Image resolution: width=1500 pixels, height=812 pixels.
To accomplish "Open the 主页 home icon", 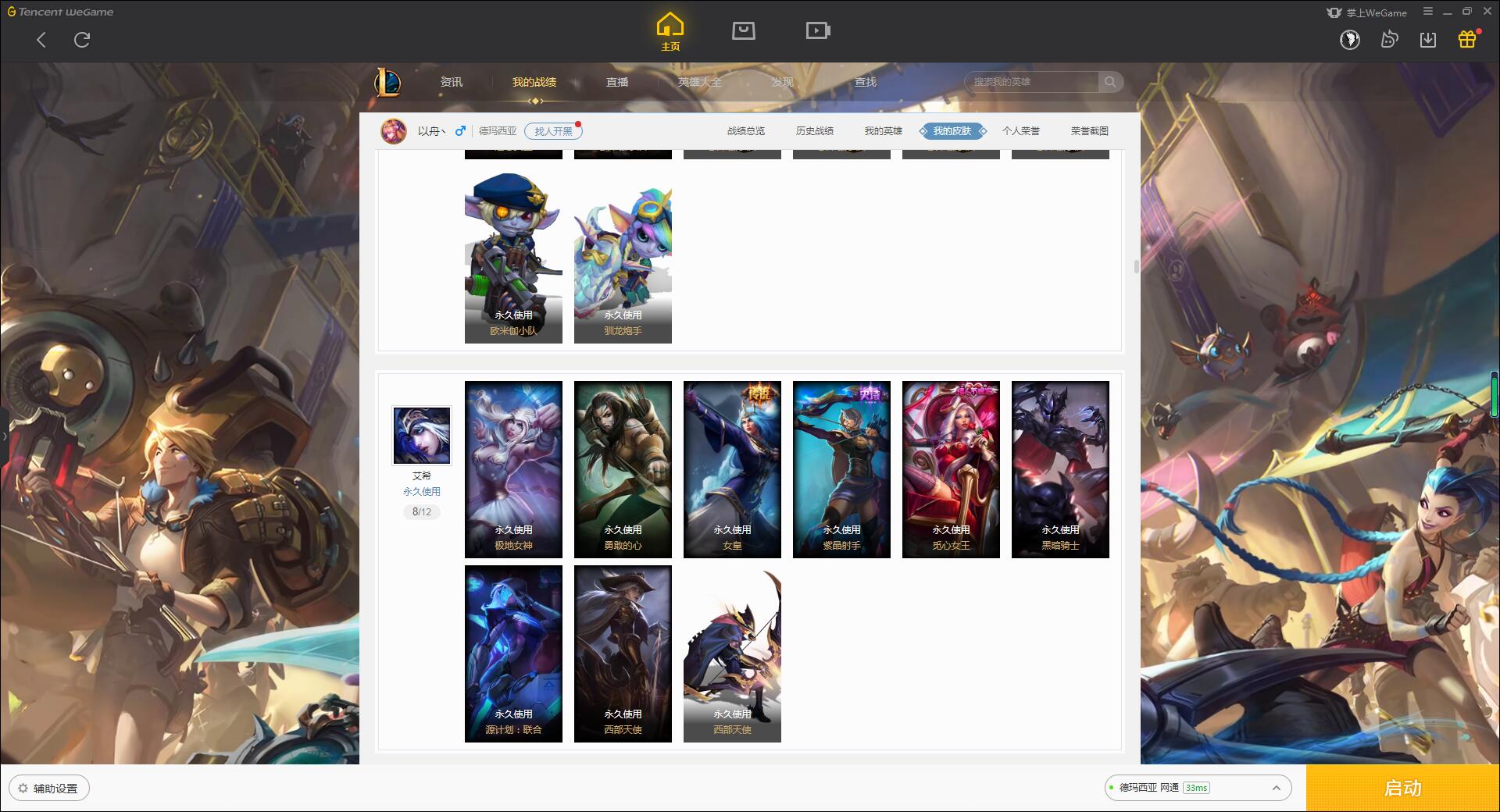I will click(670, 32).
